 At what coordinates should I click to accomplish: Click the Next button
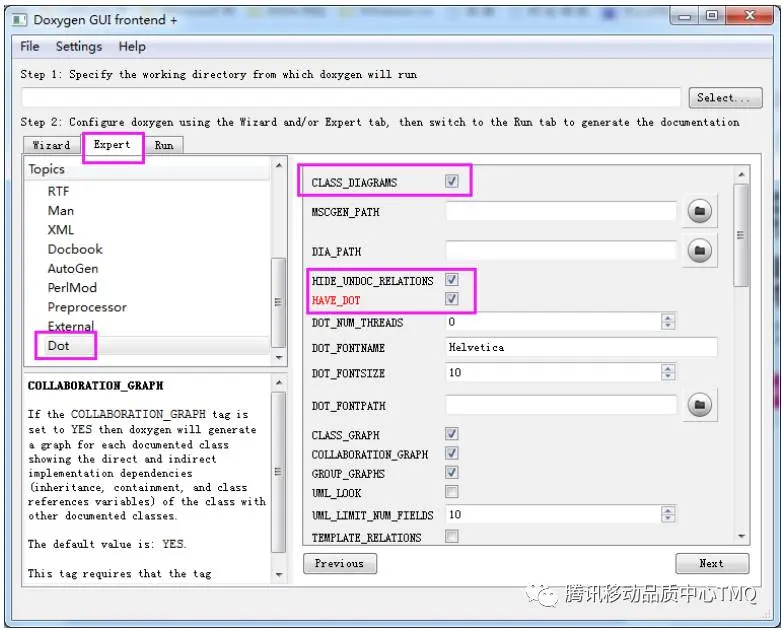712,563
